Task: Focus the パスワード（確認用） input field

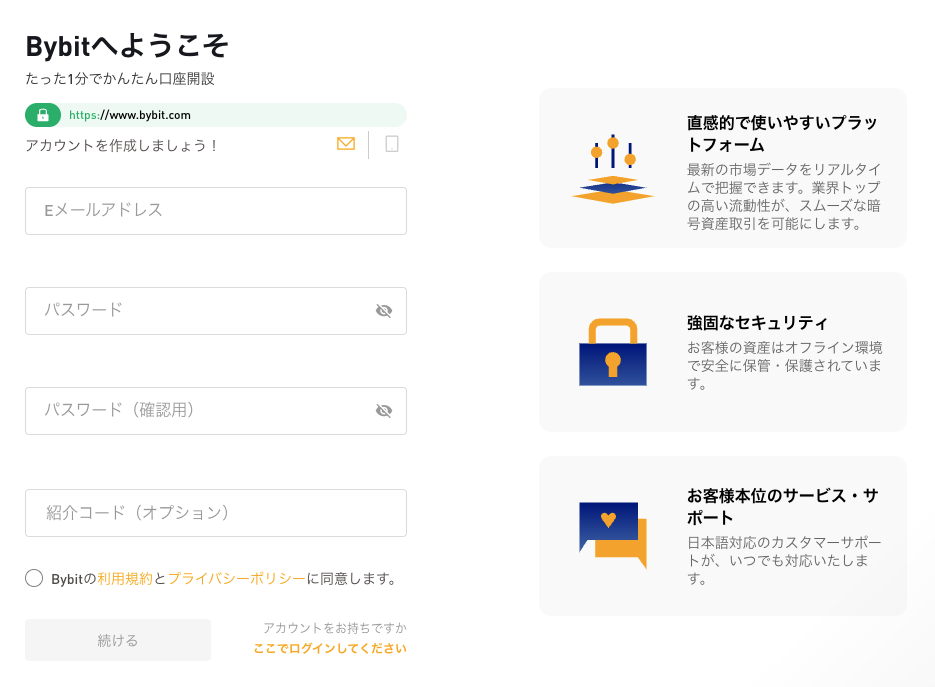Action: click(216, 411)
